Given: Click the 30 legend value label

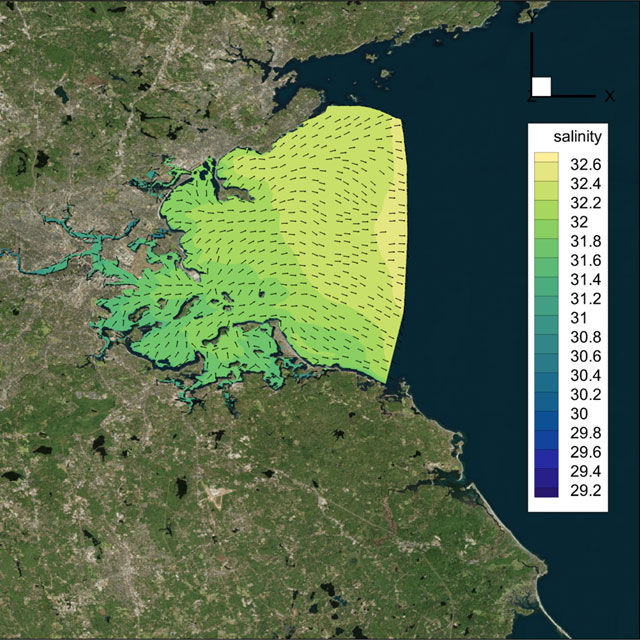Looking at the screenshot, I should coord(579,413).
